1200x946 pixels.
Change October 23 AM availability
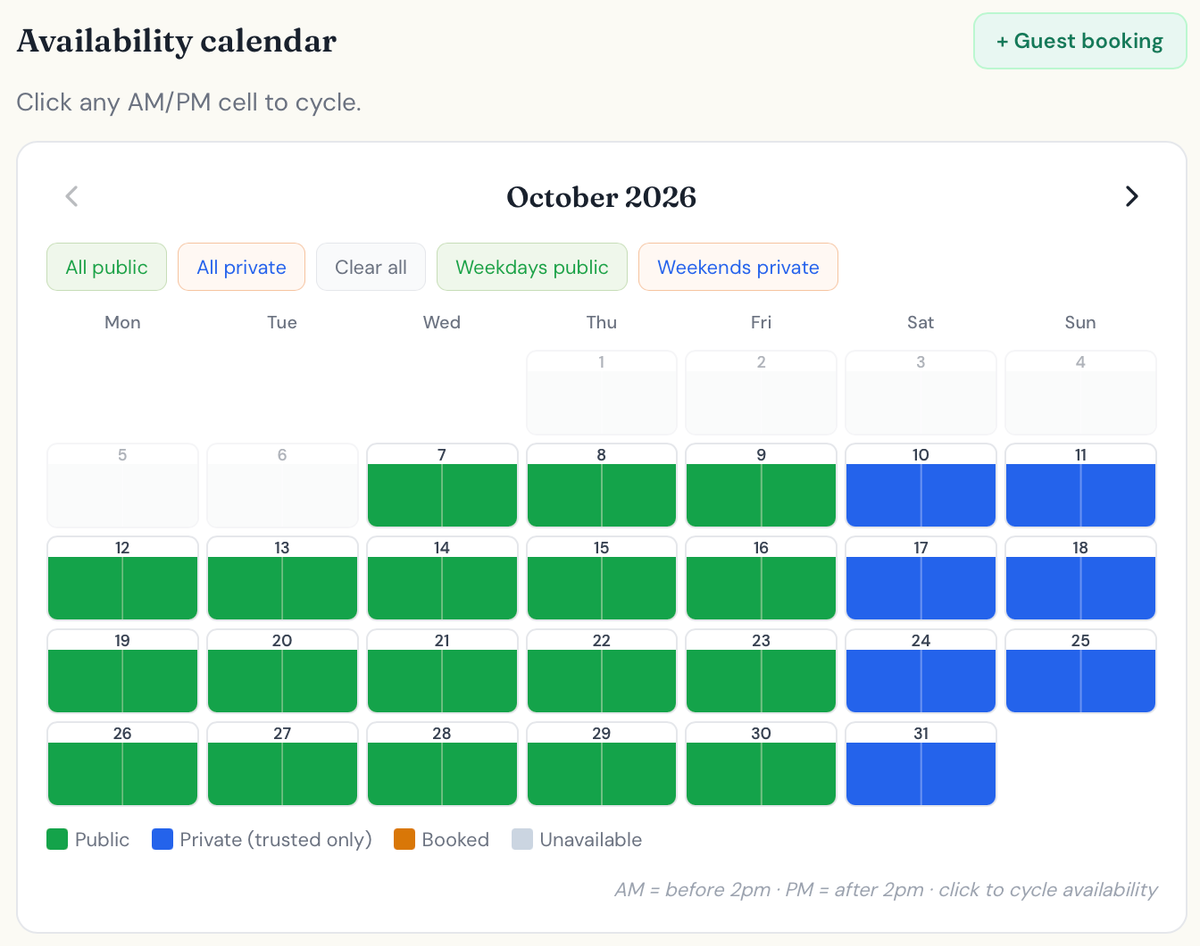click(725, 681)
